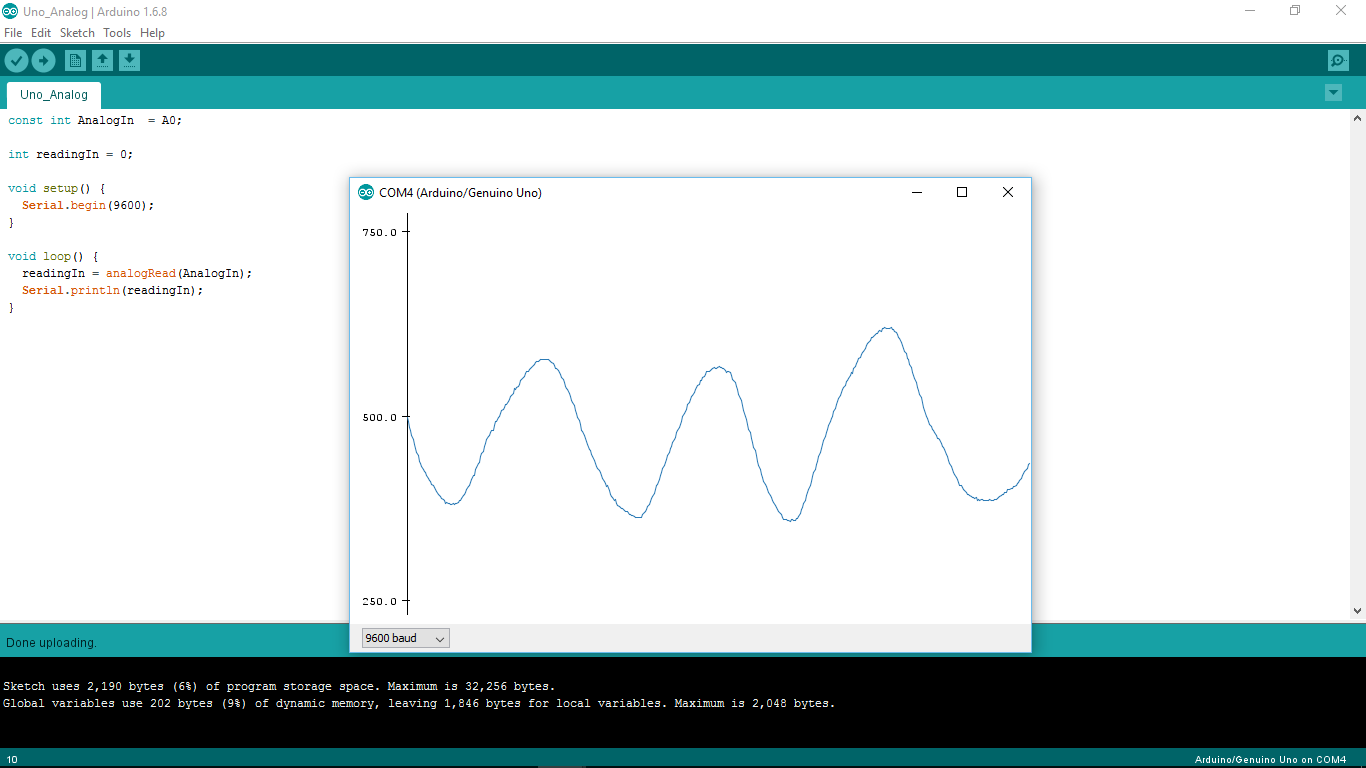Click the Arduino logo in the COM4 window

point(366,193)
